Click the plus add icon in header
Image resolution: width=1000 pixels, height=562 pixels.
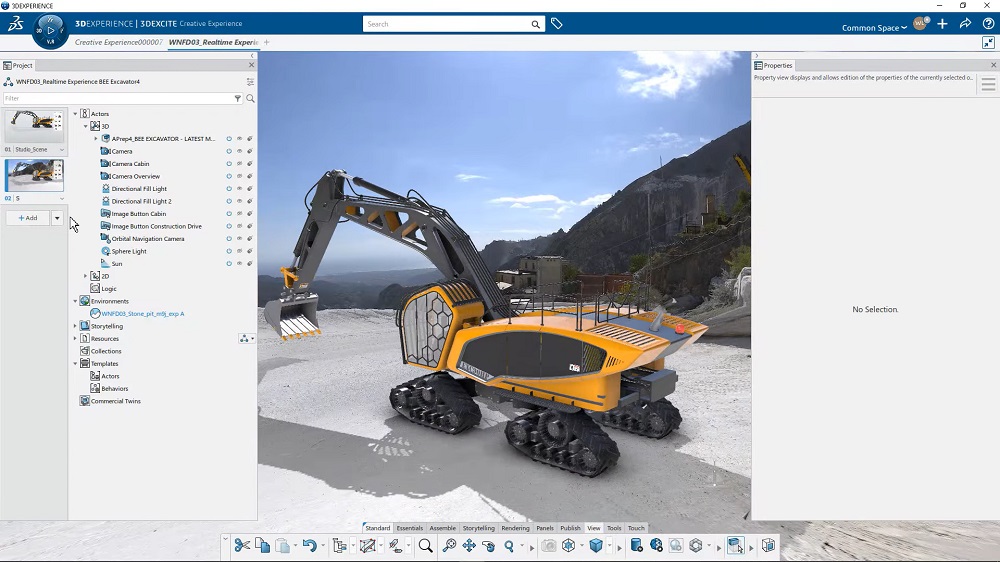942,24
